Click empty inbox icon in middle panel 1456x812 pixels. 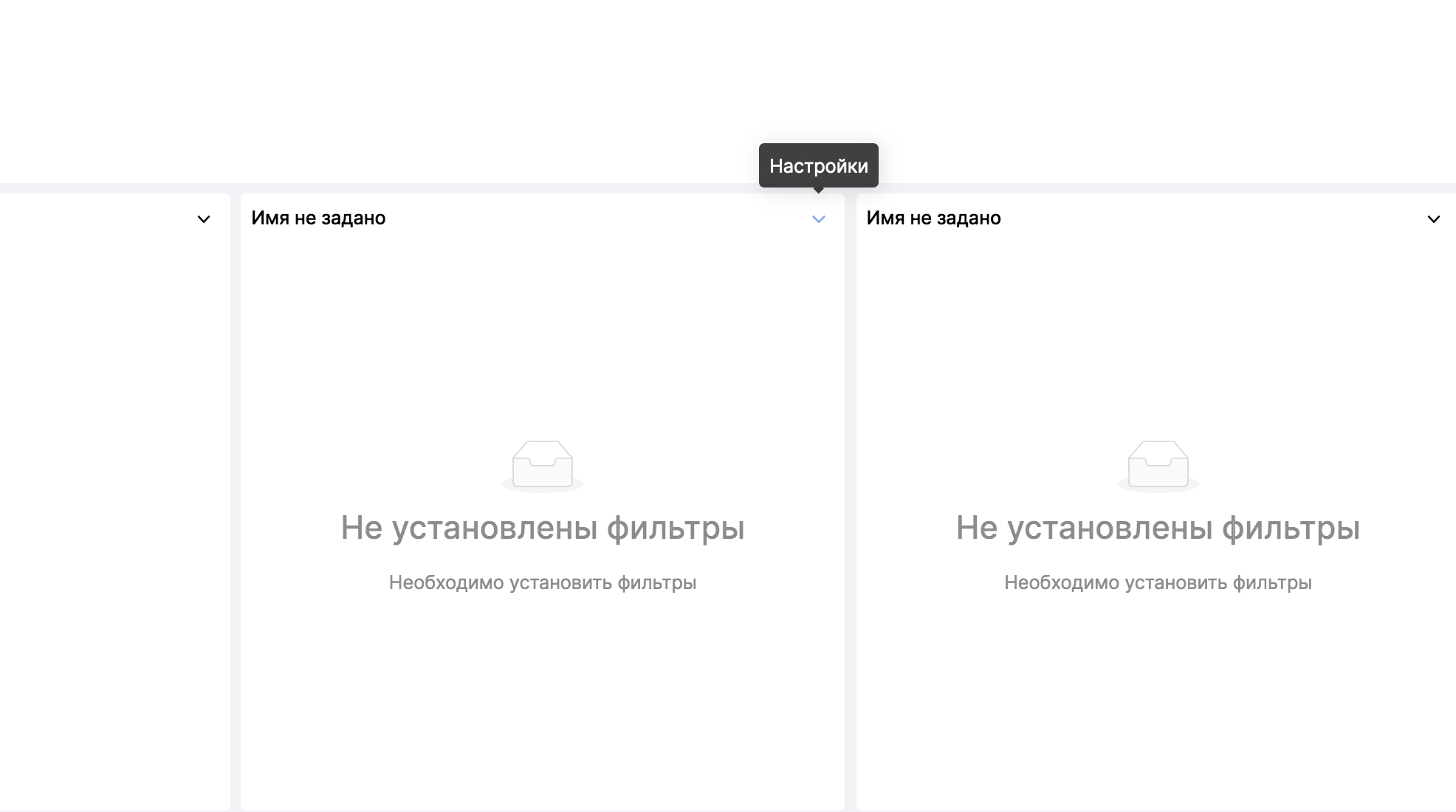coord(543,466)
